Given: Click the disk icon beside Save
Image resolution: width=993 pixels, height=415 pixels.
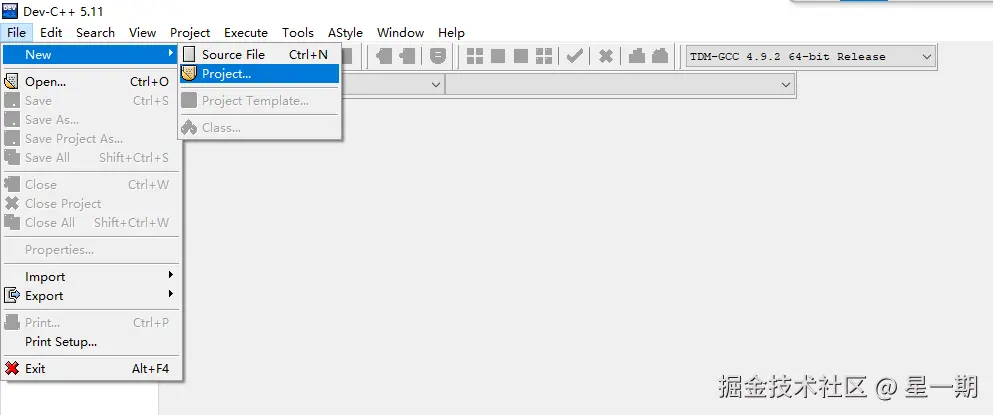Looking at the screenshot, I should pyautogui.click(x=11, y=100).
